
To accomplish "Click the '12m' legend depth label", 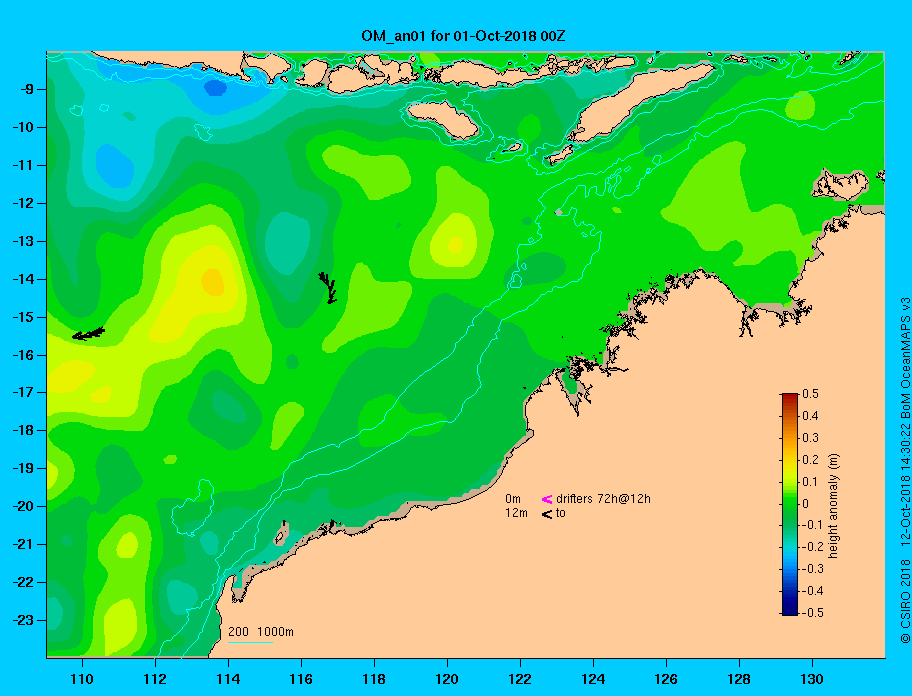I will pos(516,513).
